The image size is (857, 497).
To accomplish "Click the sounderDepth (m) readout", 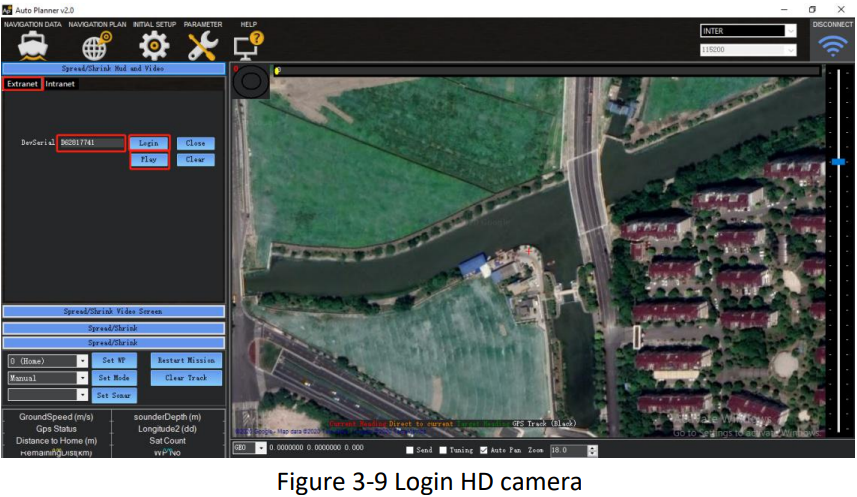I will [x=167, y=417].
